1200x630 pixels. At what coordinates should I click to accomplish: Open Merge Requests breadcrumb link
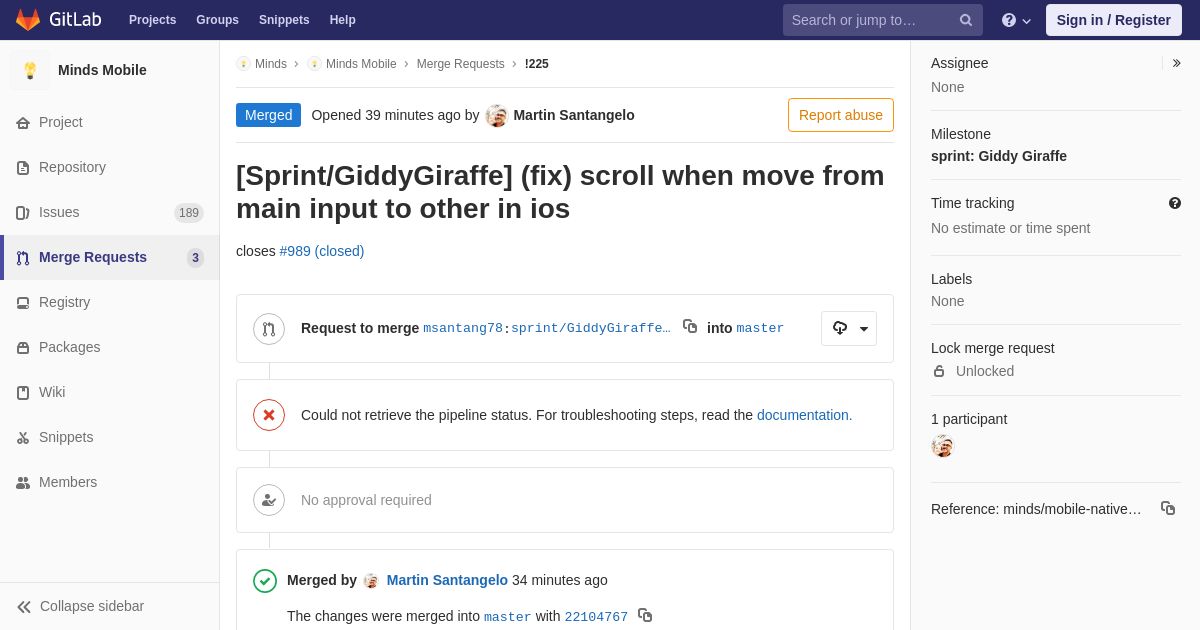(460, 64)
